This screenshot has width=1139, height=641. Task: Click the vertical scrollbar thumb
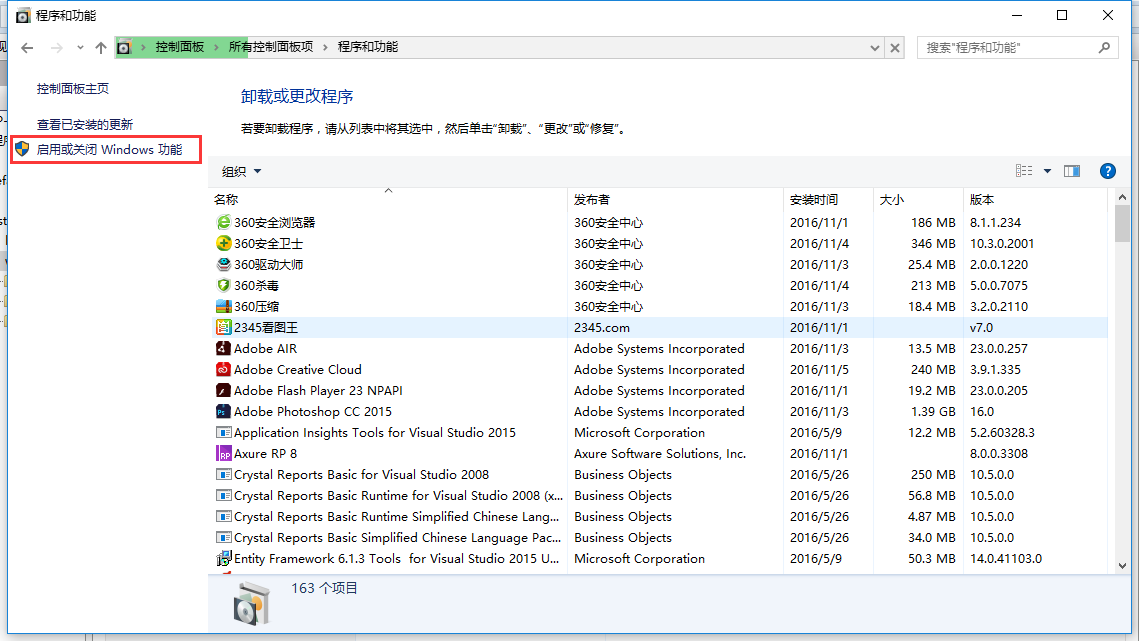pos(1122,224)
